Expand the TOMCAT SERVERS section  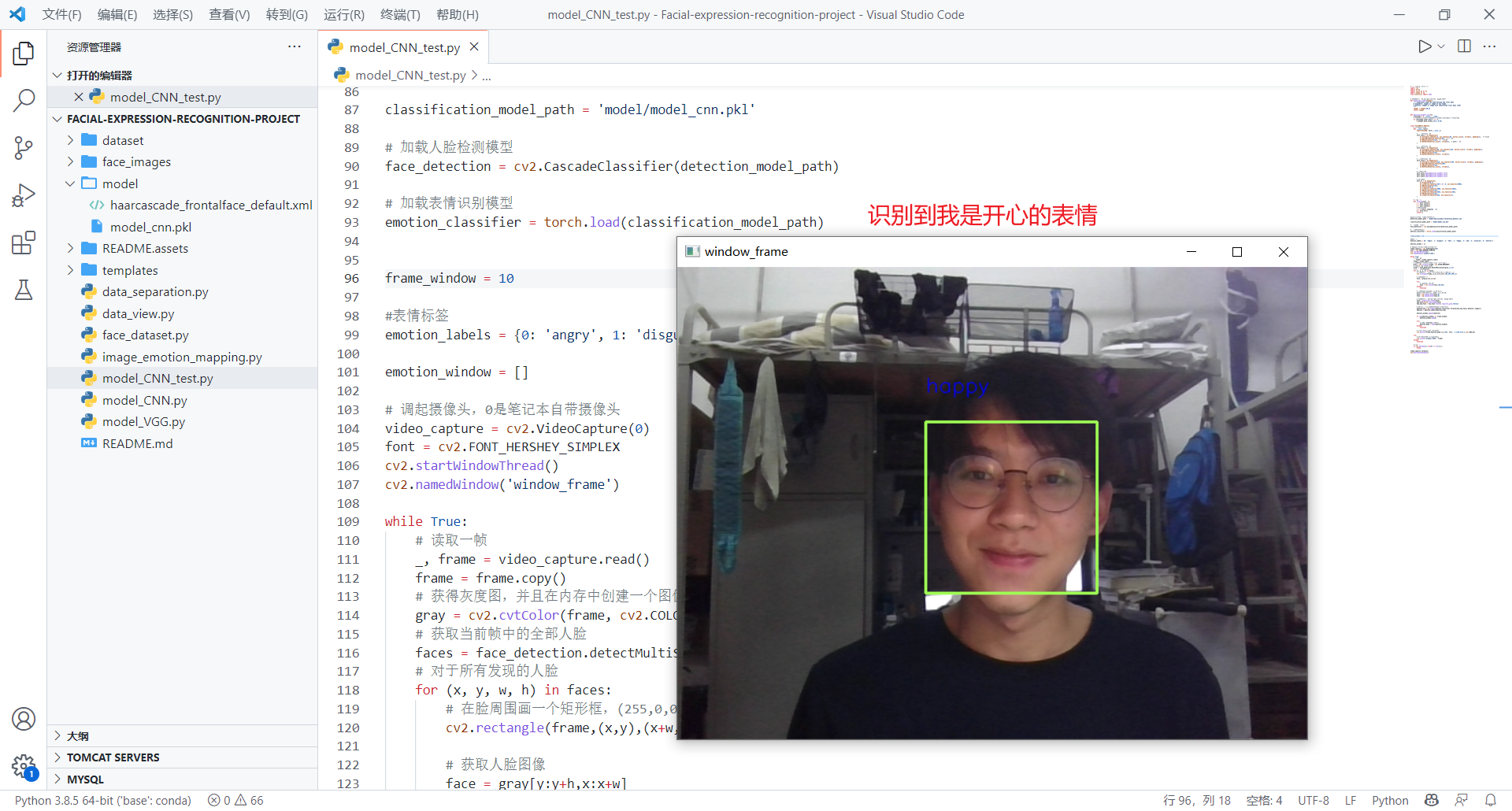click(x=183, y=757)
